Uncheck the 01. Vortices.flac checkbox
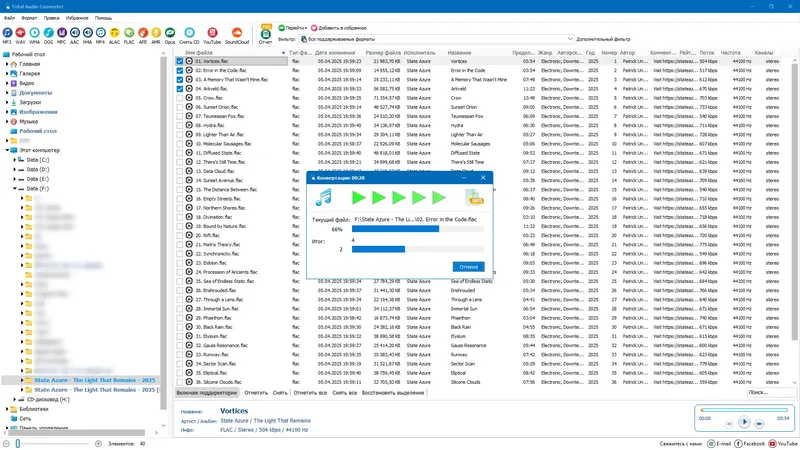Viewport: 800px width, 450px height. click(x=180, y=61)
